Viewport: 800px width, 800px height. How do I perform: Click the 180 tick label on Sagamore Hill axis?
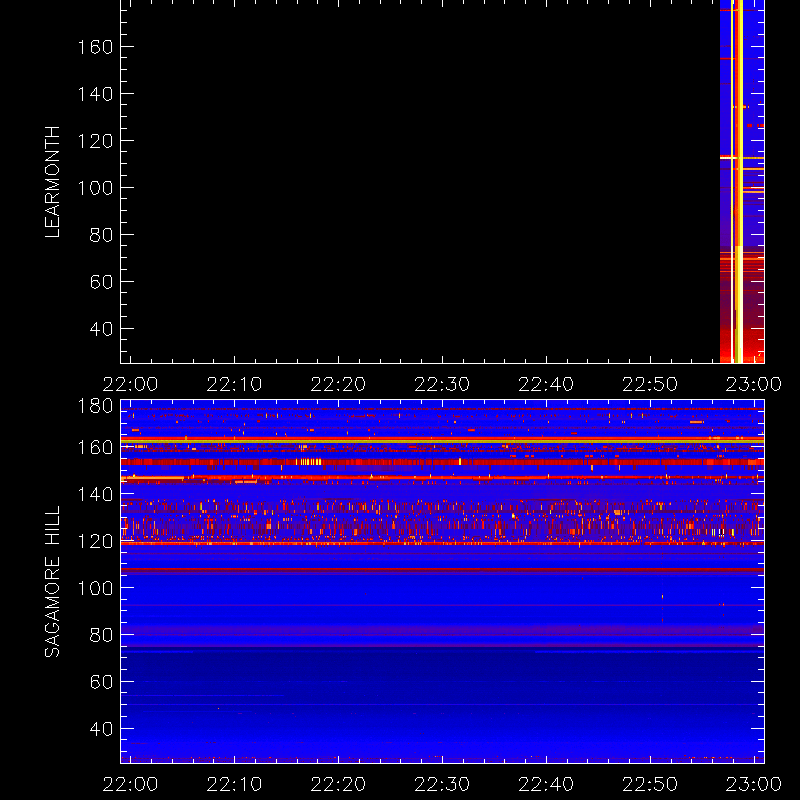(95, 406)
